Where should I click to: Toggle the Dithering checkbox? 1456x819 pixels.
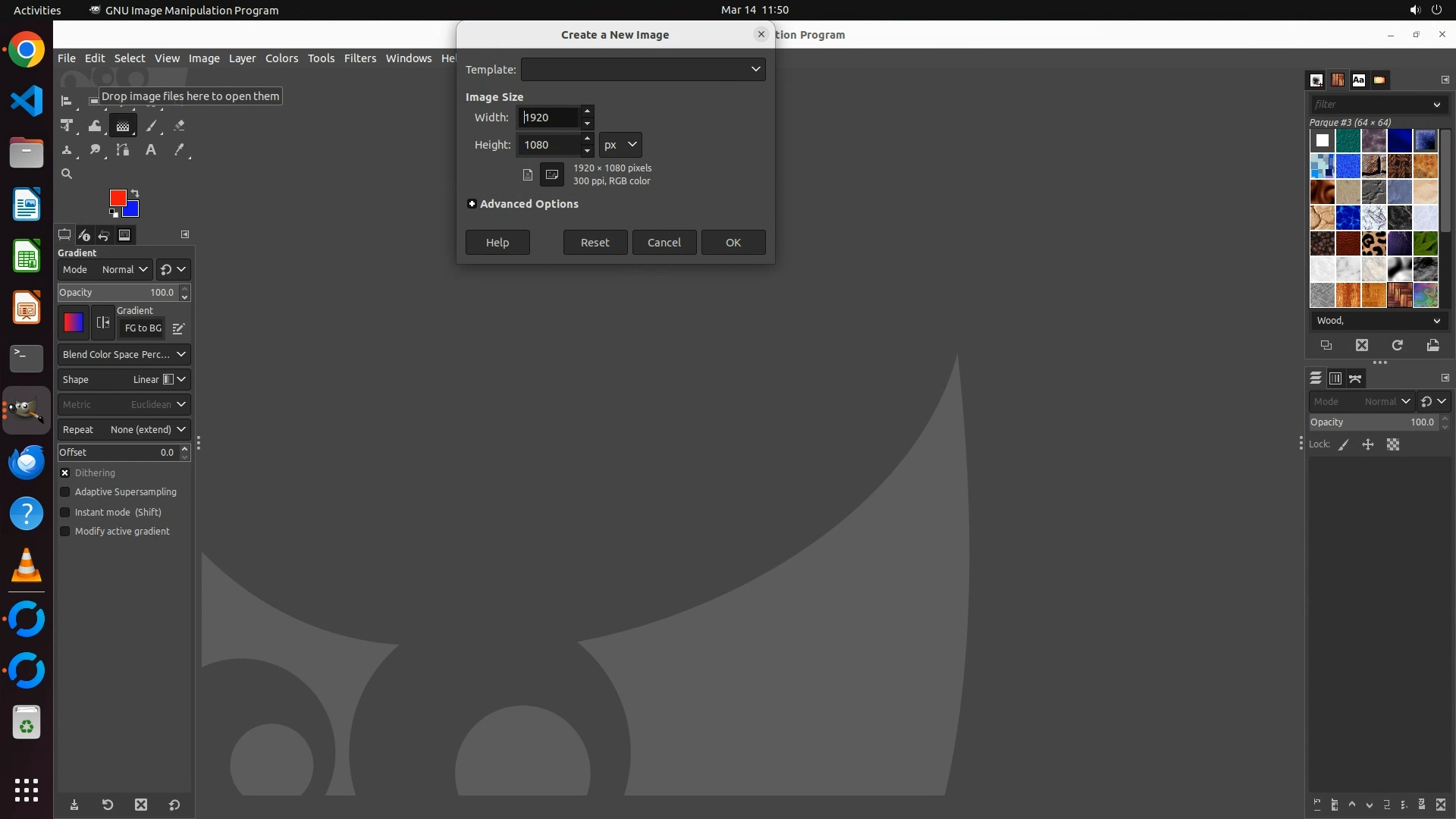(x=65, y=473)
